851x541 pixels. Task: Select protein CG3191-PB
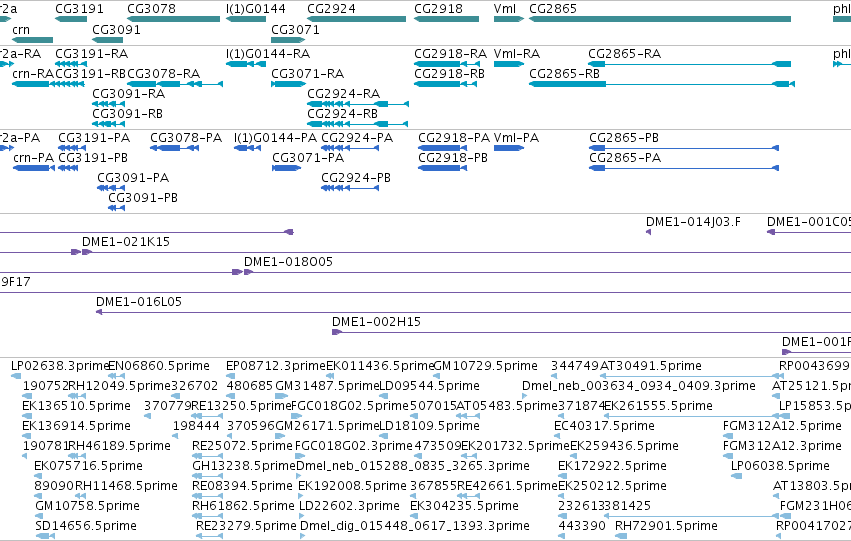pos(93,158)
